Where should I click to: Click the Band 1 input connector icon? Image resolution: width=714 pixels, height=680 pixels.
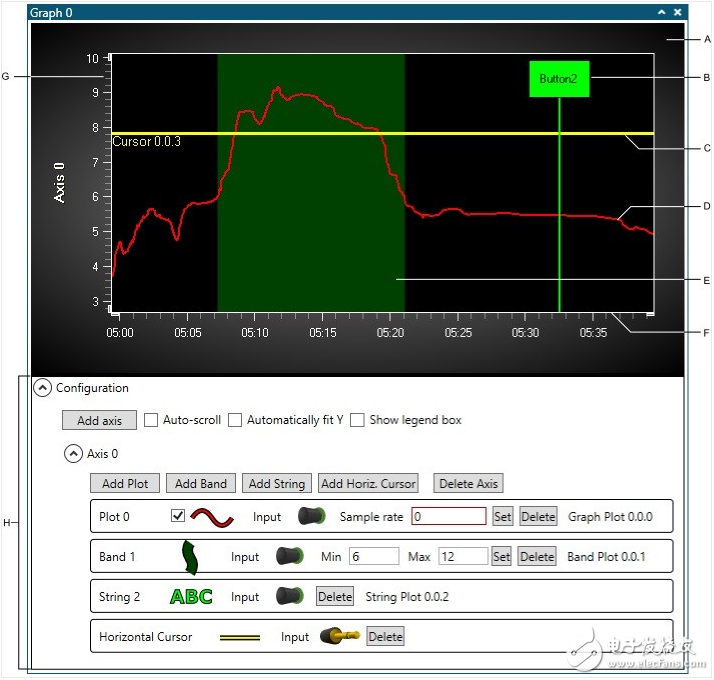[290, 556]
